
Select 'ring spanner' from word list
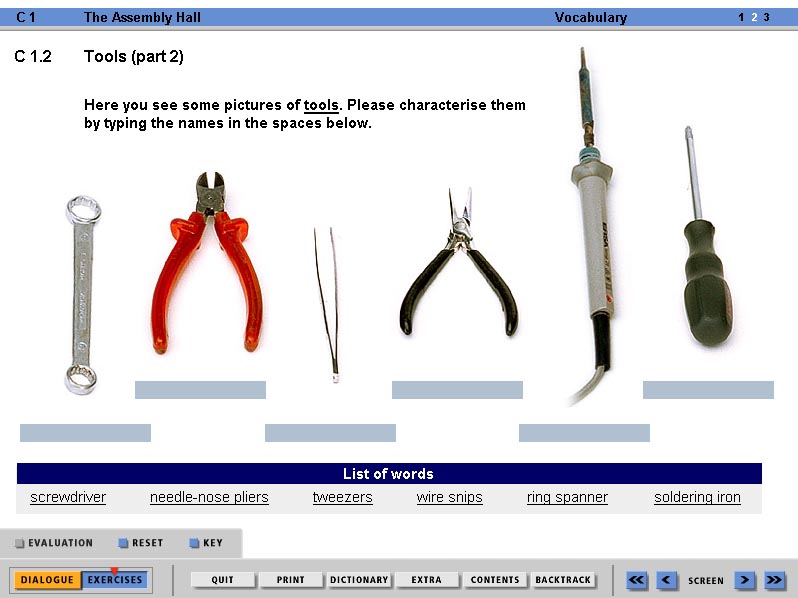[x=567, y=497]
